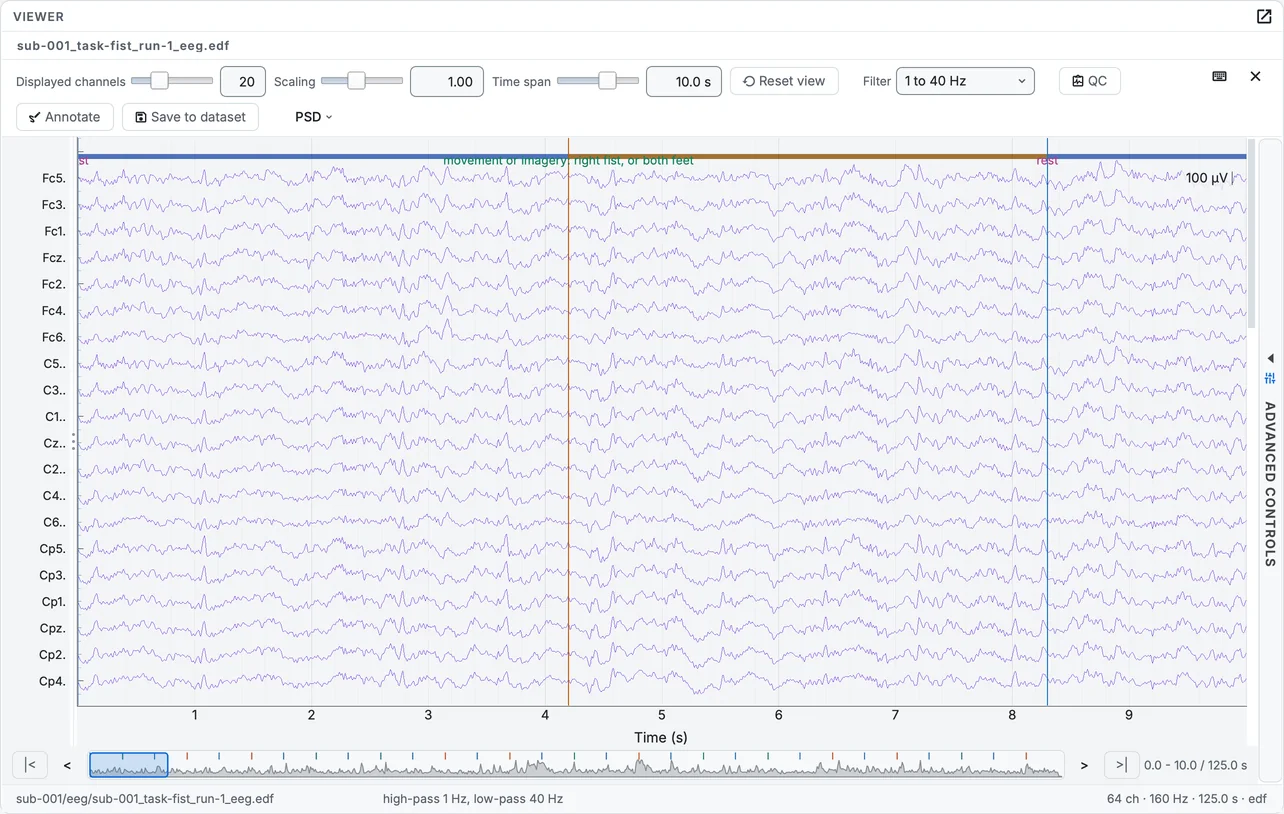Viewport: 1284px width, 814px height.
Task: Select the Fcz. channel label
Action: point(53,258)
